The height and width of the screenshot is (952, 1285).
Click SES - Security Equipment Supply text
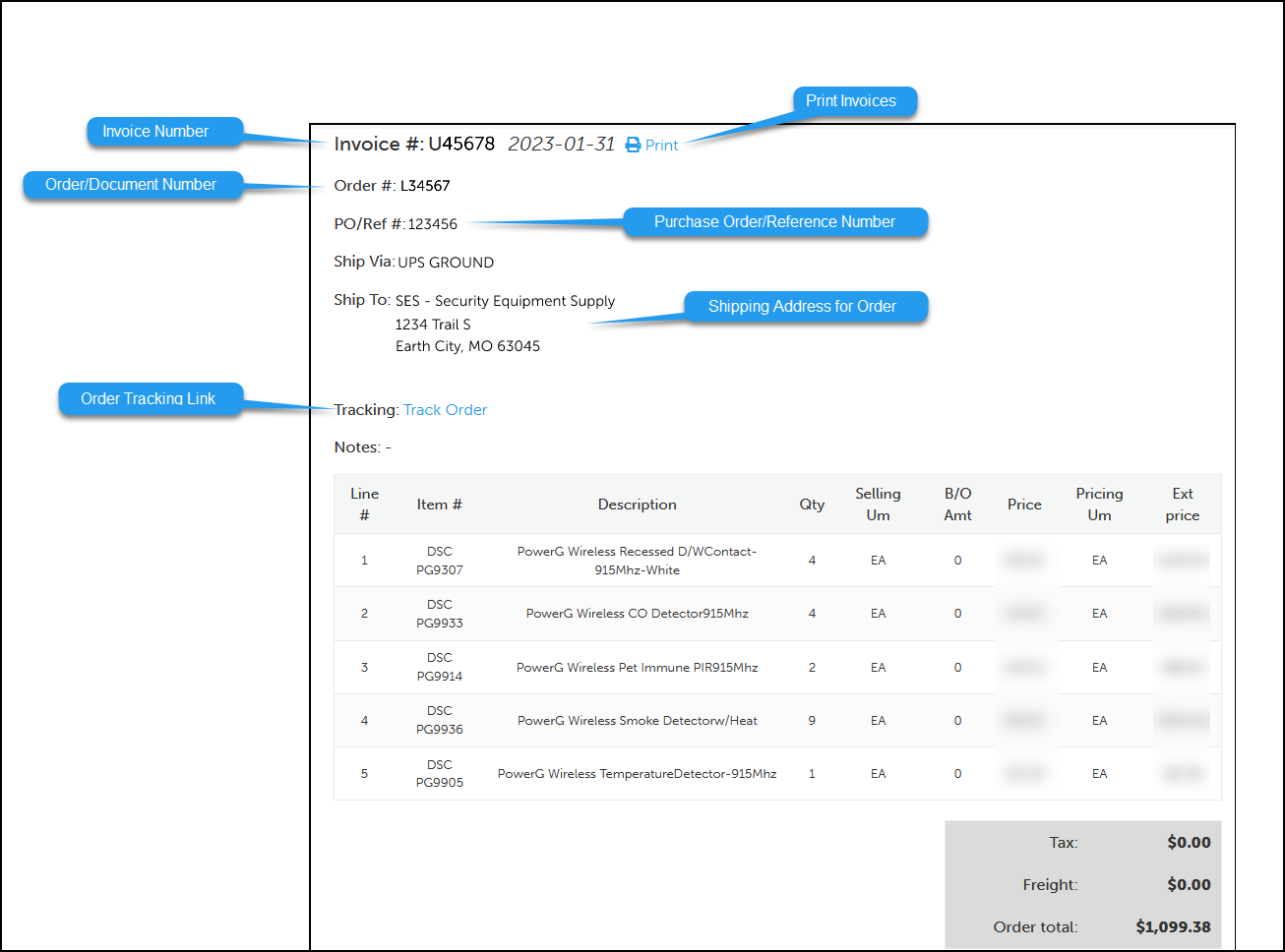505,301
